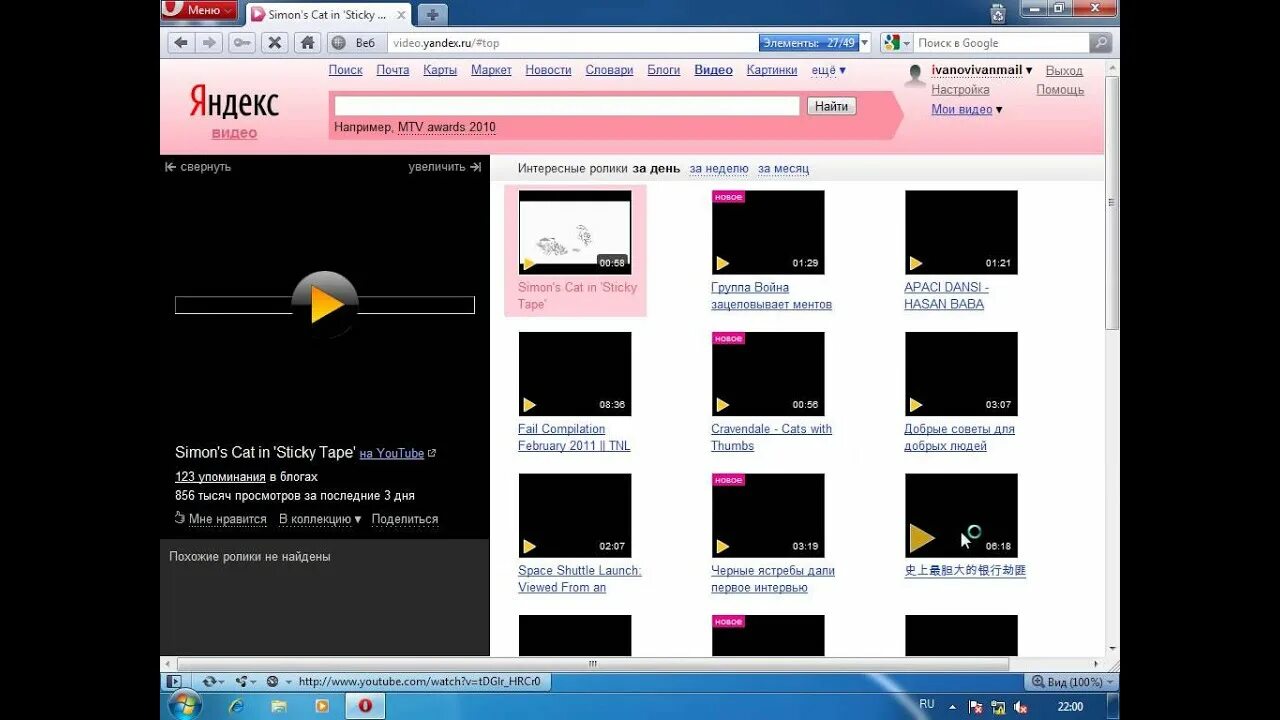The width and height of the screenshot is (1280, 720).
Task: Go forward with the browser forward arrow
Action: click(209, 43)
